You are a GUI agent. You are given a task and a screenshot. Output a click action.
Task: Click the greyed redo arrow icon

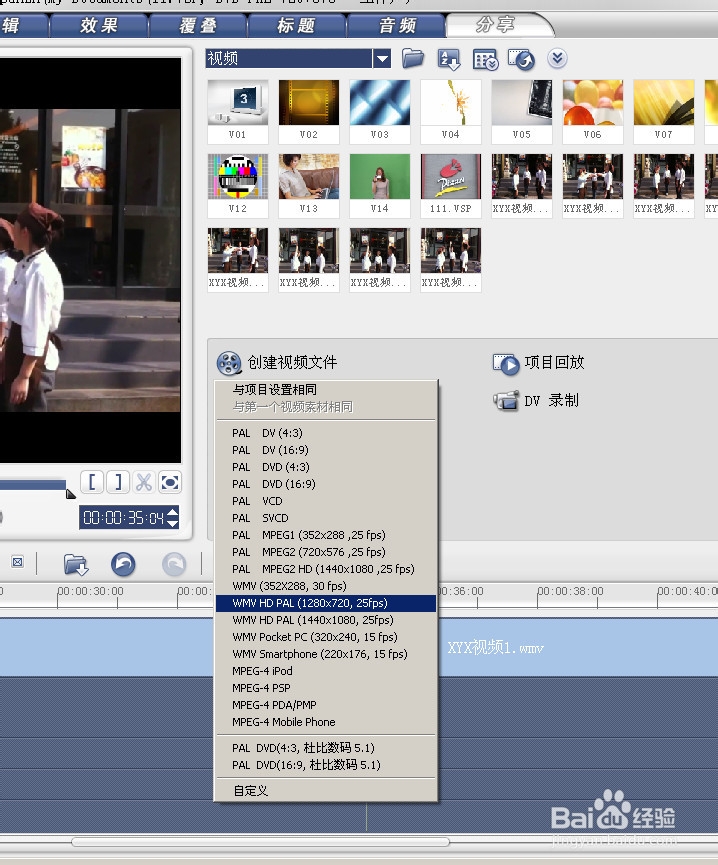(174, 564)
